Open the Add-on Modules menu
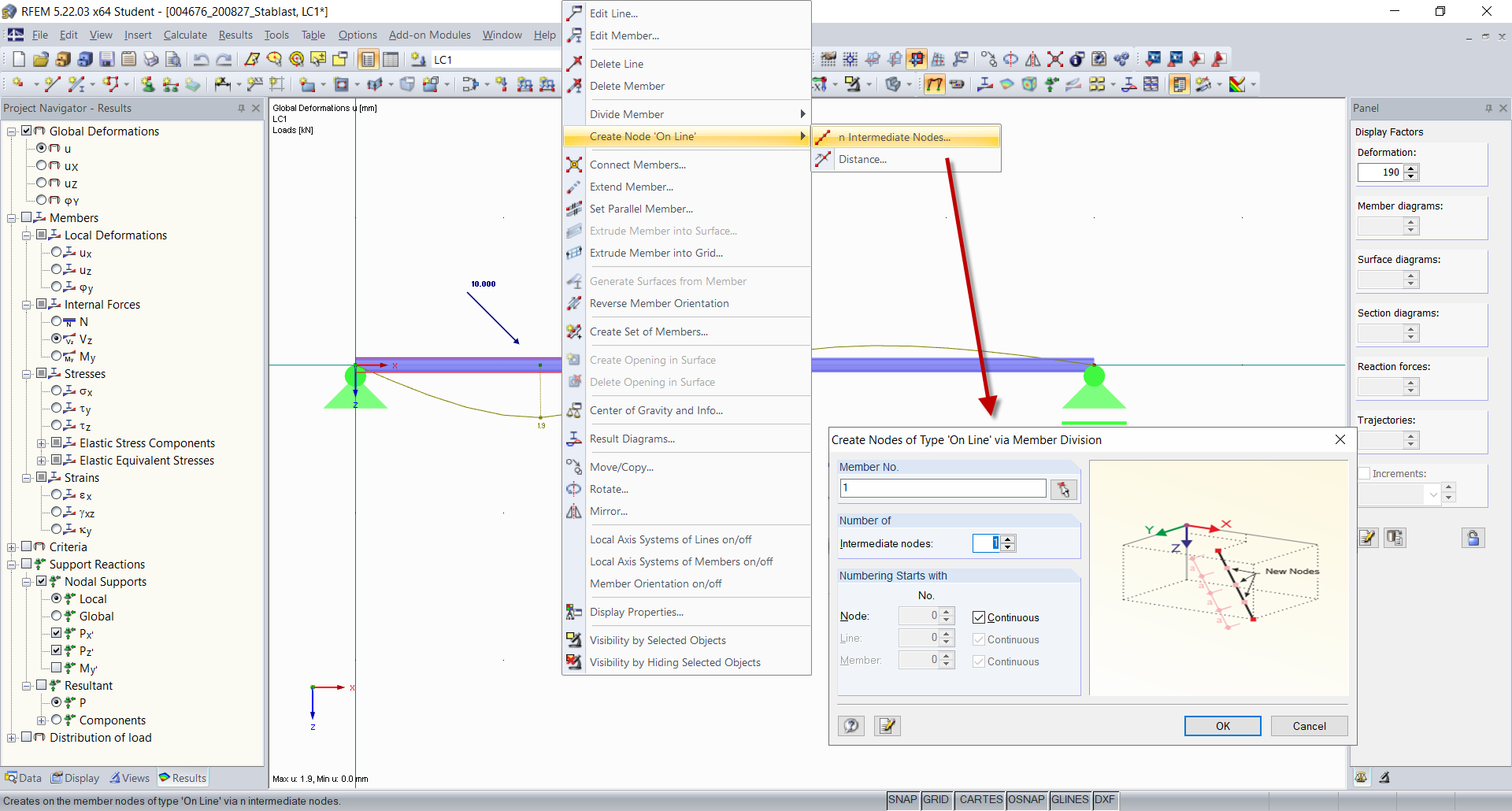This screenshot has width=1512, height=811. pyautogui.click(x=429, y=35)
